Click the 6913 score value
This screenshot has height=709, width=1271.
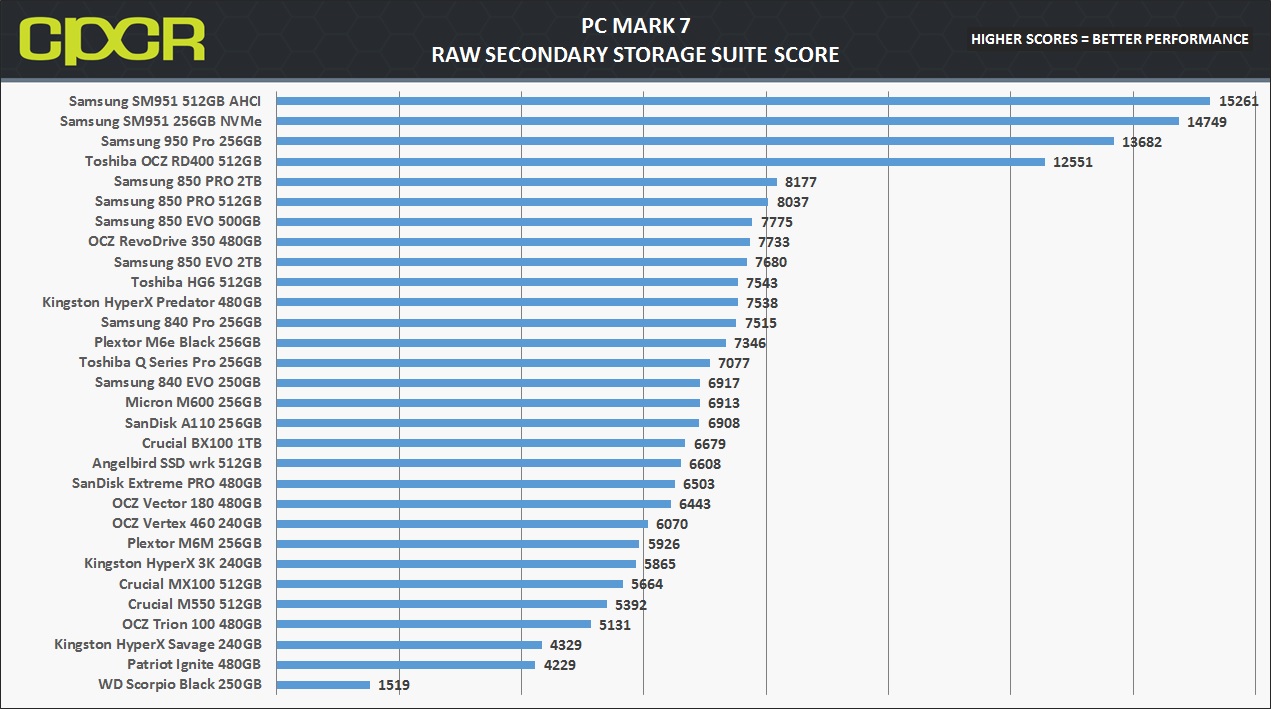(x=724, y=403)
